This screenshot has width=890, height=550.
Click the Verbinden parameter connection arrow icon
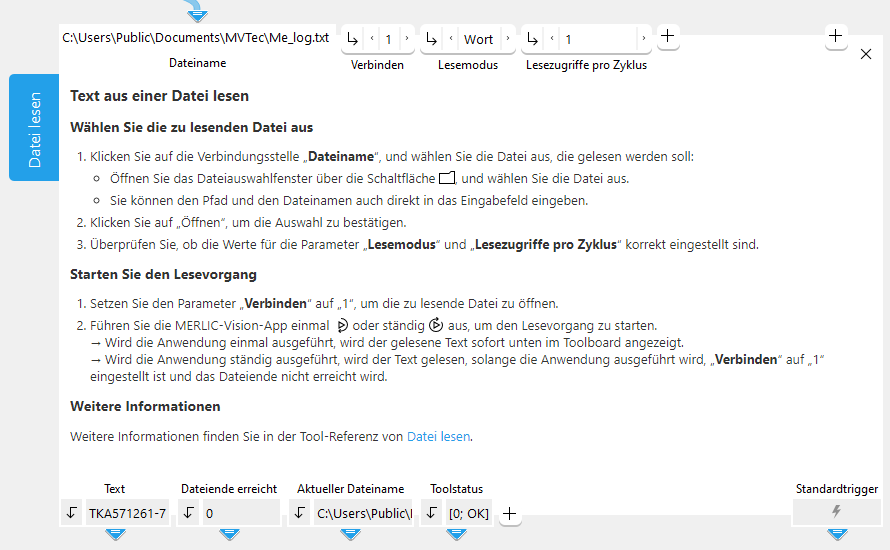pos(353,39)
